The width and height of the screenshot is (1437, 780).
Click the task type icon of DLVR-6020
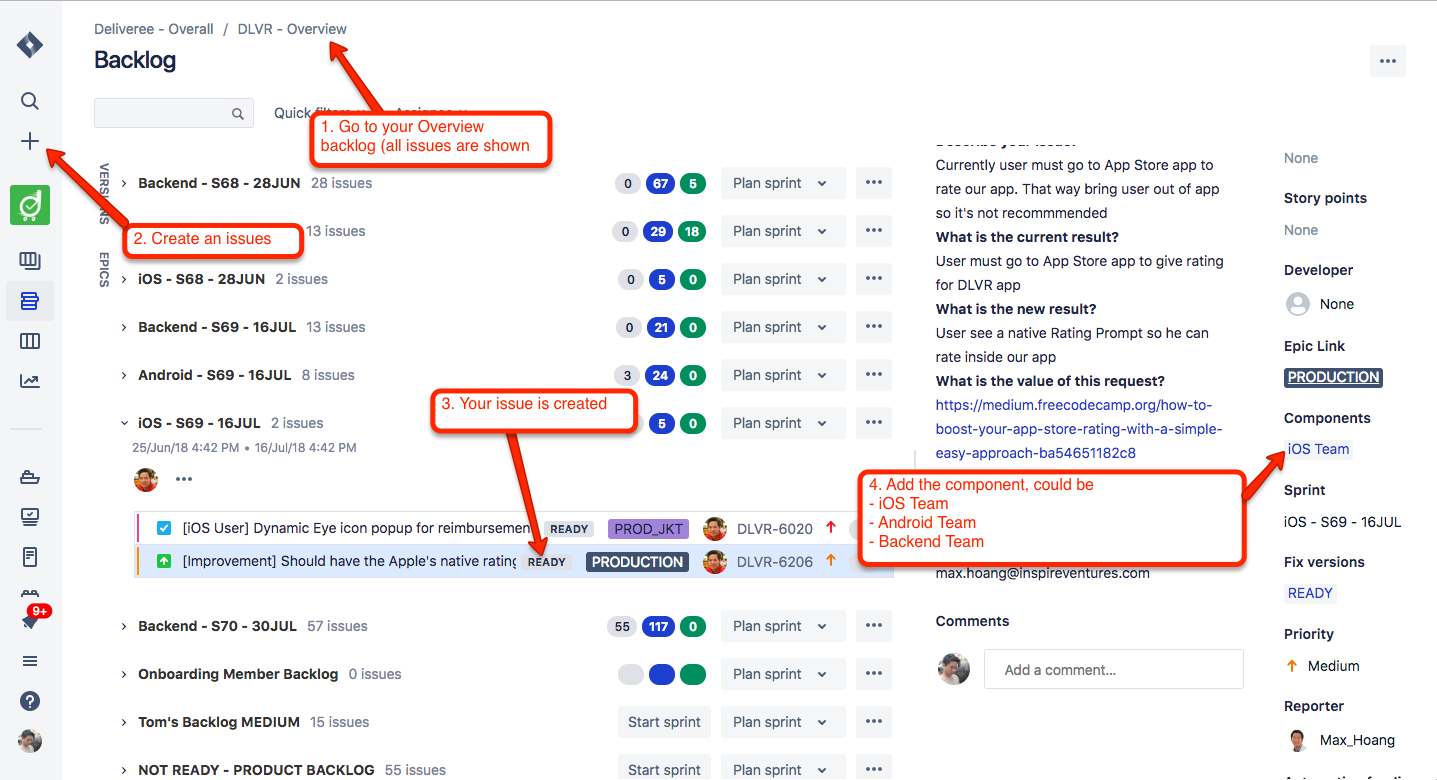coord(164,528)
